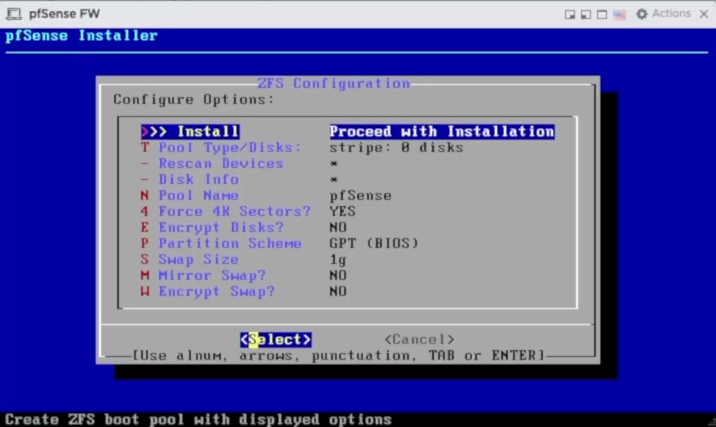The image size is (716, 427).
Task: Select Pool Name option
Action: [x=190, y=195]
